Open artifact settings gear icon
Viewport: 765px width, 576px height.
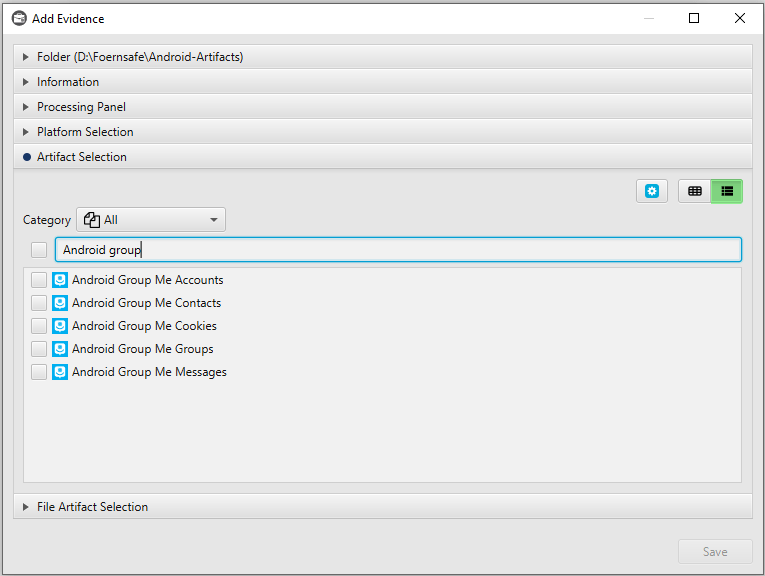652,191
